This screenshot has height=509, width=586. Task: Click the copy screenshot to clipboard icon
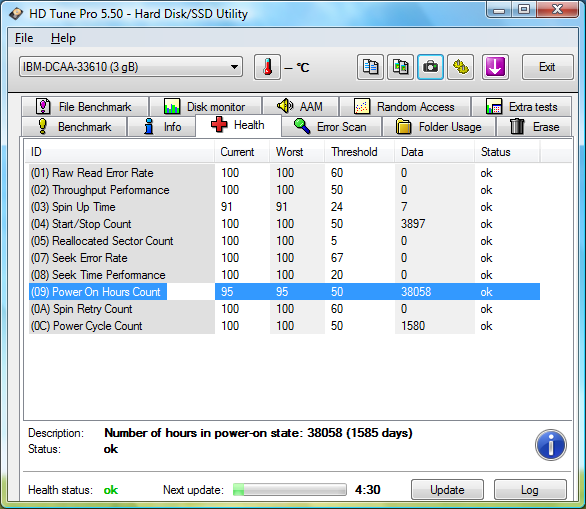point(400,67)
